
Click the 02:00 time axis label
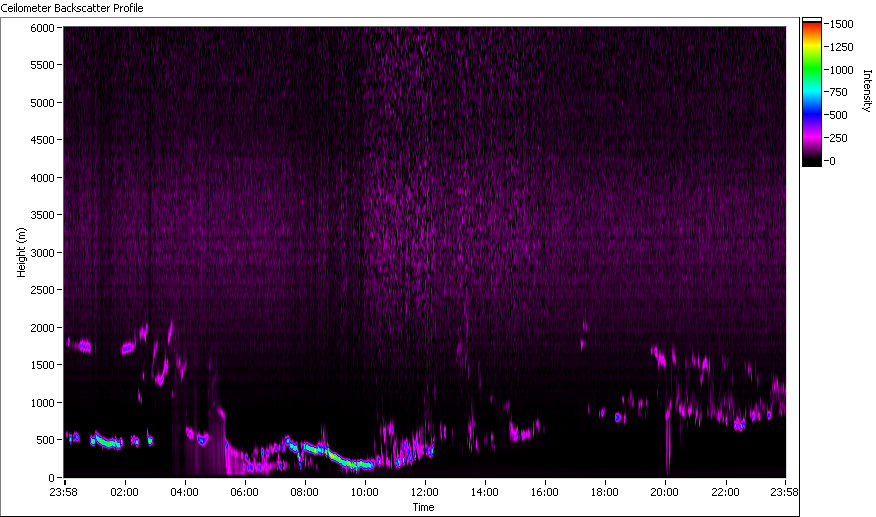pos(124,492)
